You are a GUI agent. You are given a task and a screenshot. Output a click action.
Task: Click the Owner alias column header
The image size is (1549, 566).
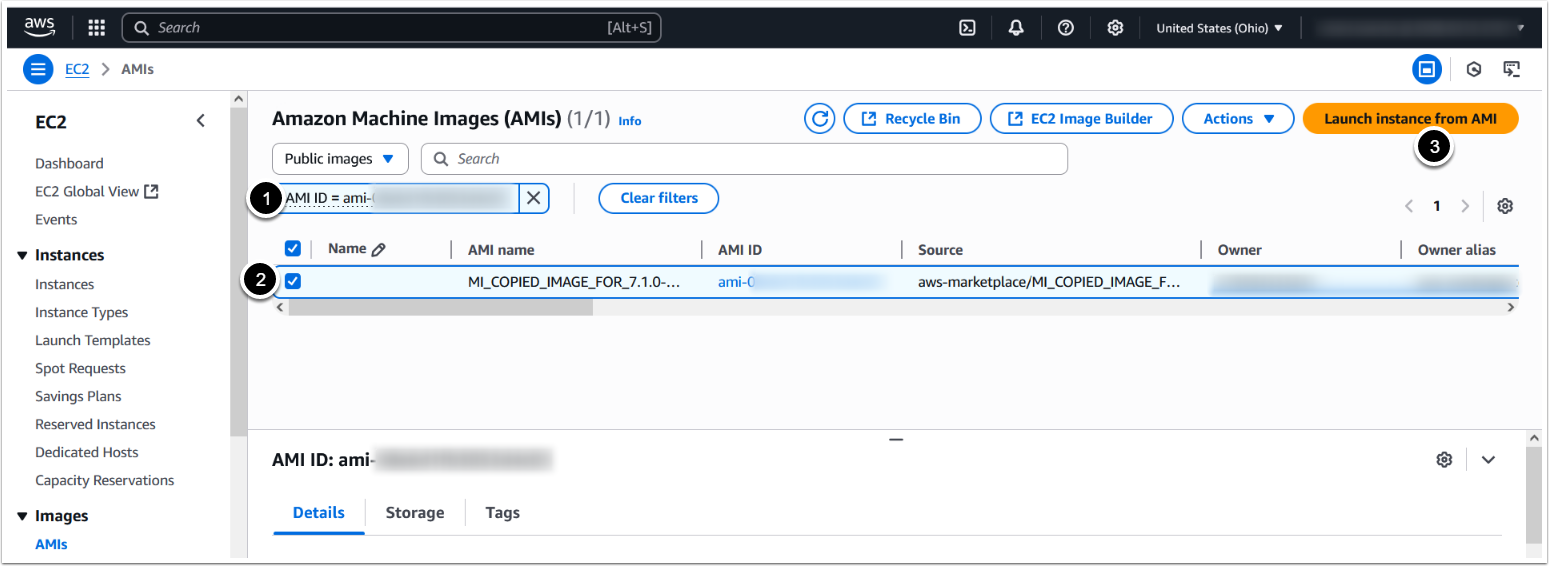click(1457, 250)
